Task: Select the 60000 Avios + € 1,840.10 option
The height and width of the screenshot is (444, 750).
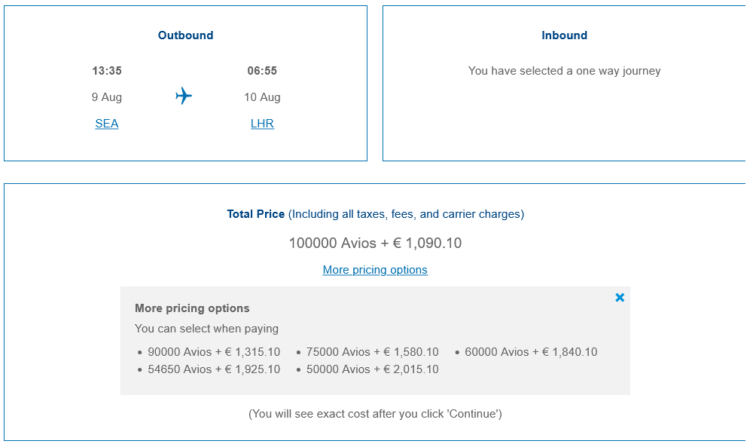Action: click(531, 352)
